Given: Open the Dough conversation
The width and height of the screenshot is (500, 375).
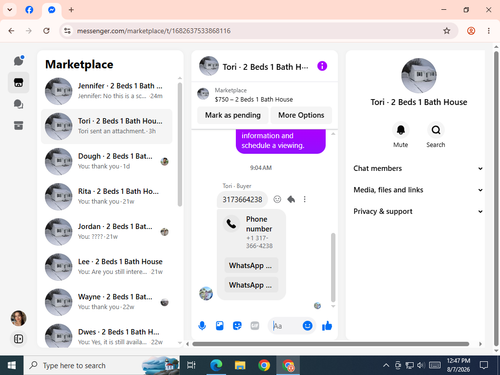Looking at the screenshot, I should [107, 161].
